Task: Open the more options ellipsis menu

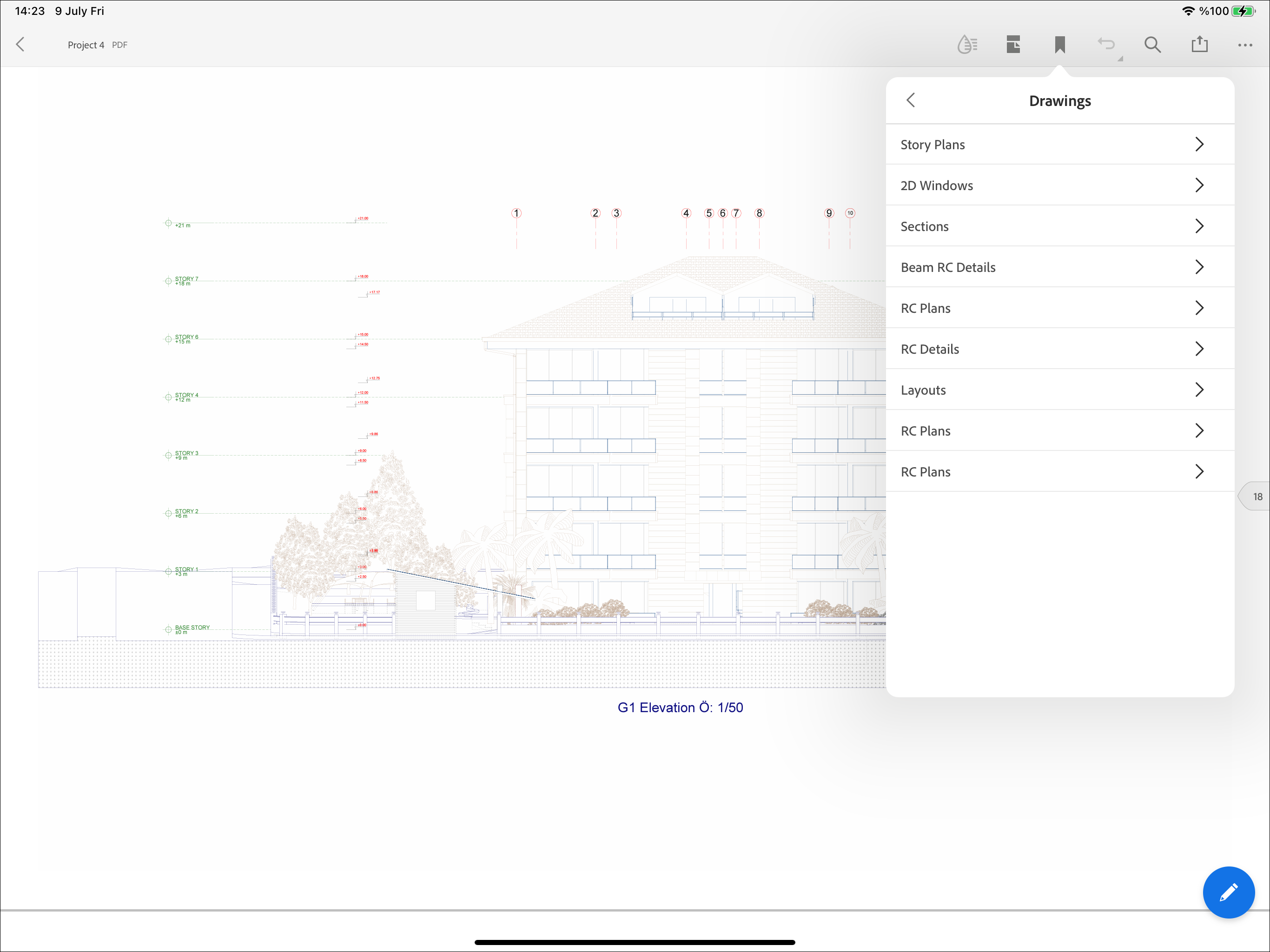Action: (x=1245, y=45)
